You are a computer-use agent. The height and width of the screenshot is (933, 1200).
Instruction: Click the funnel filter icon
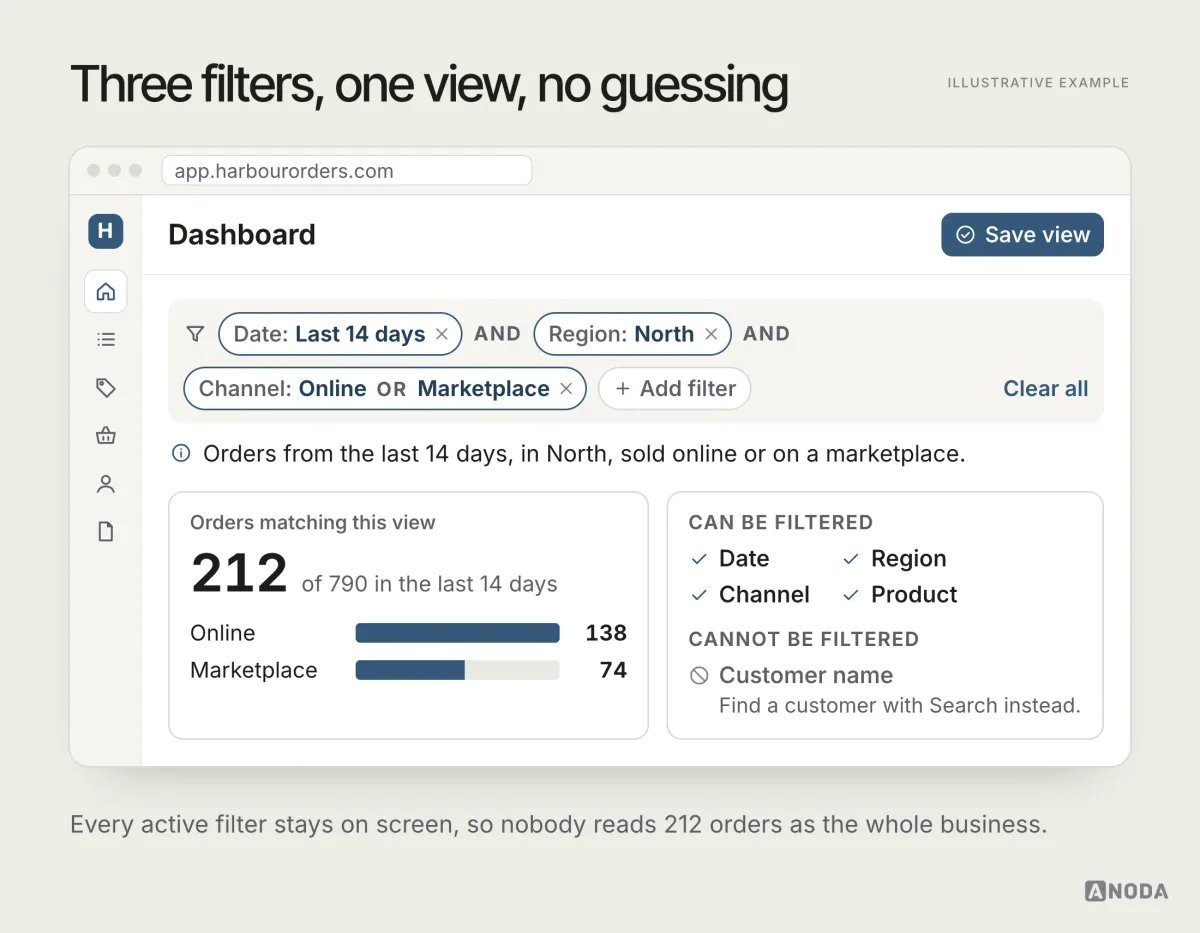195,334
